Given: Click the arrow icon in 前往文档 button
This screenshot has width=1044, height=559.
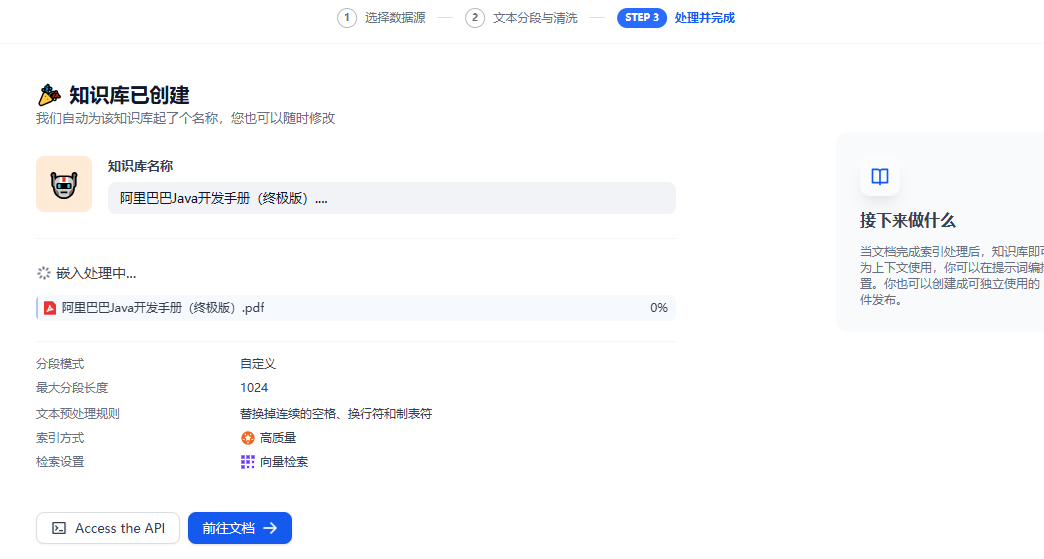Looking at the screenshot, I should (270, 528).
